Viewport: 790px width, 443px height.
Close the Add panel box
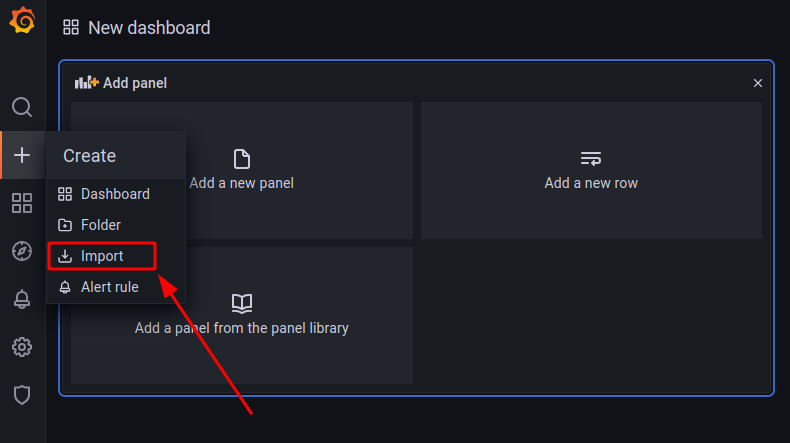coord(758,83)
